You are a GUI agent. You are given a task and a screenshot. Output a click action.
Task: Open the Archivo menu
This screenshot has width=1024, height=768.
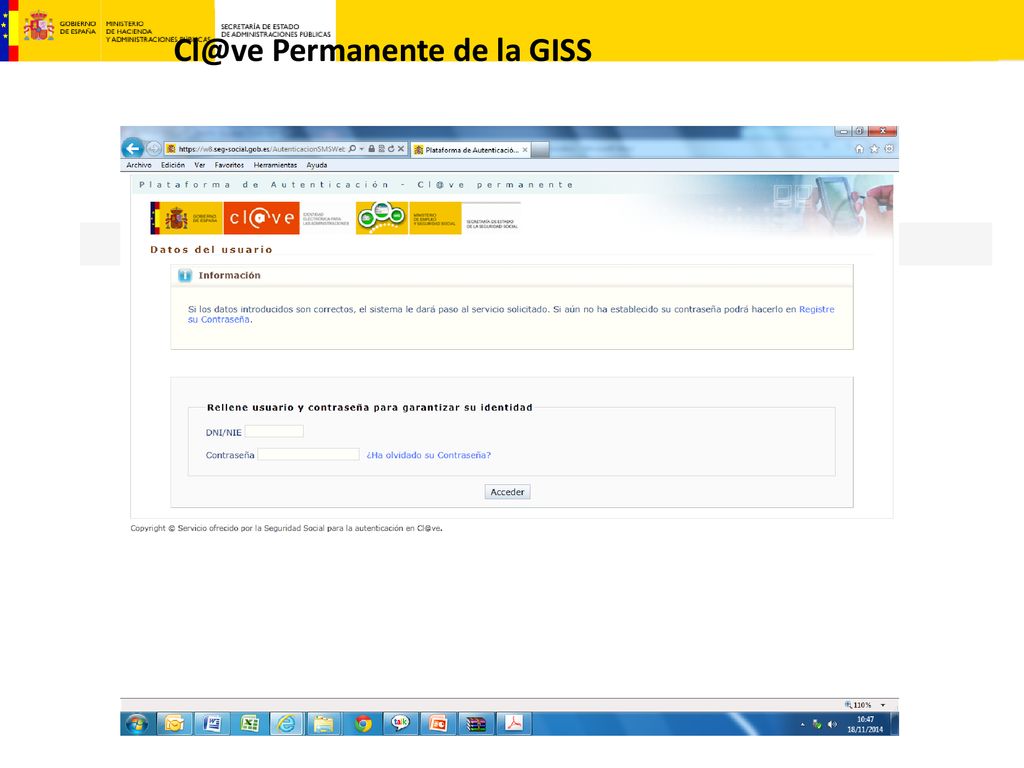pyautogui.click(x=138, y=165)
